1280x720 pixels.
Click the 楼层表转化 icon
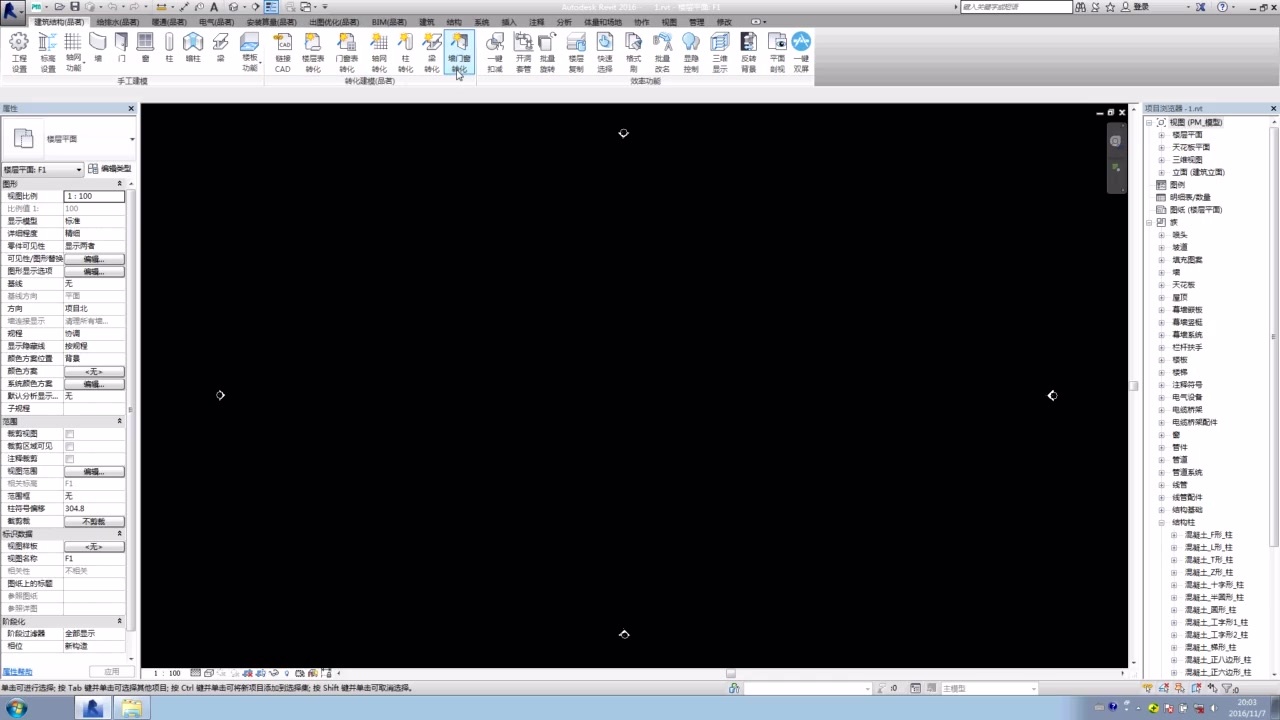click(313, 52)
